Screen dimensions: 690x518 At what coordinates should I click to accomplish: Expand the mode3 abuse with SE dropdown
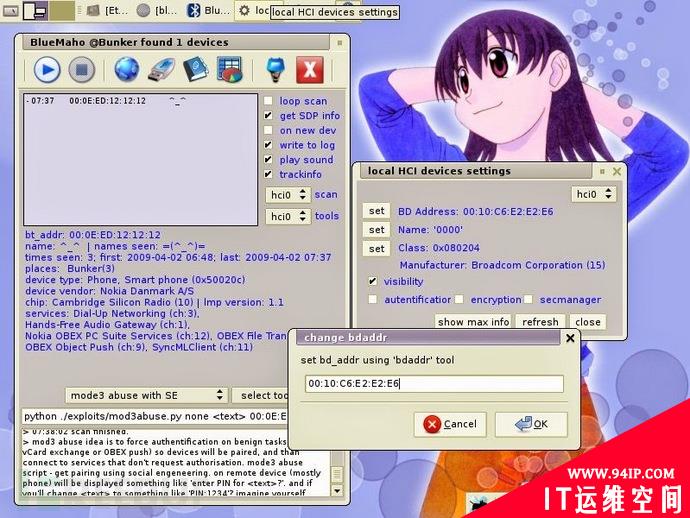point(147,395)
